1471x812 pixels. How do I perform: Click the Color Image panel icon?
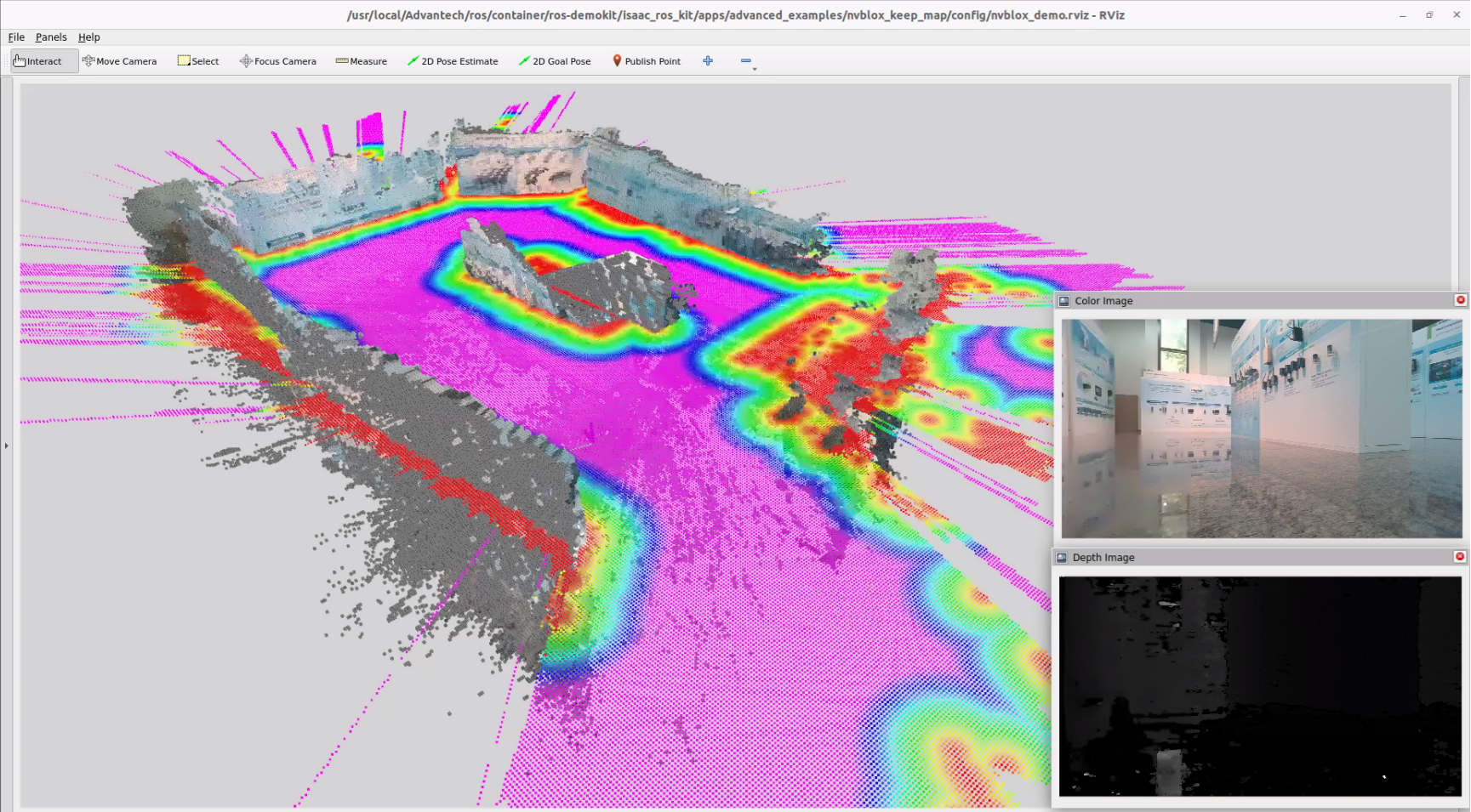point(1063,301)
